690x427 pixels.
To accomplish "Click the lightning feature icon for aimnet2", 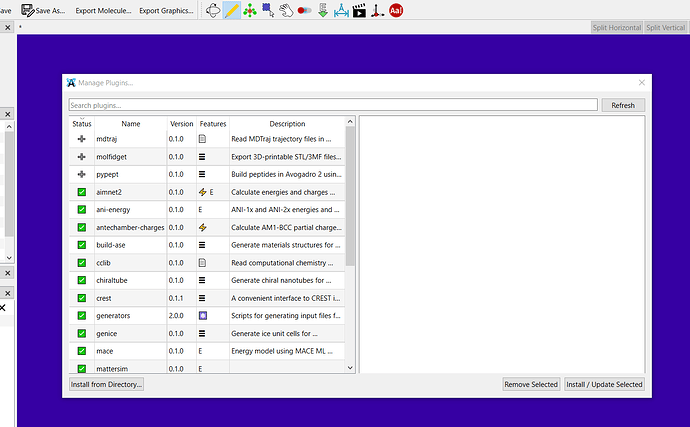I will (x=202, y=192).
